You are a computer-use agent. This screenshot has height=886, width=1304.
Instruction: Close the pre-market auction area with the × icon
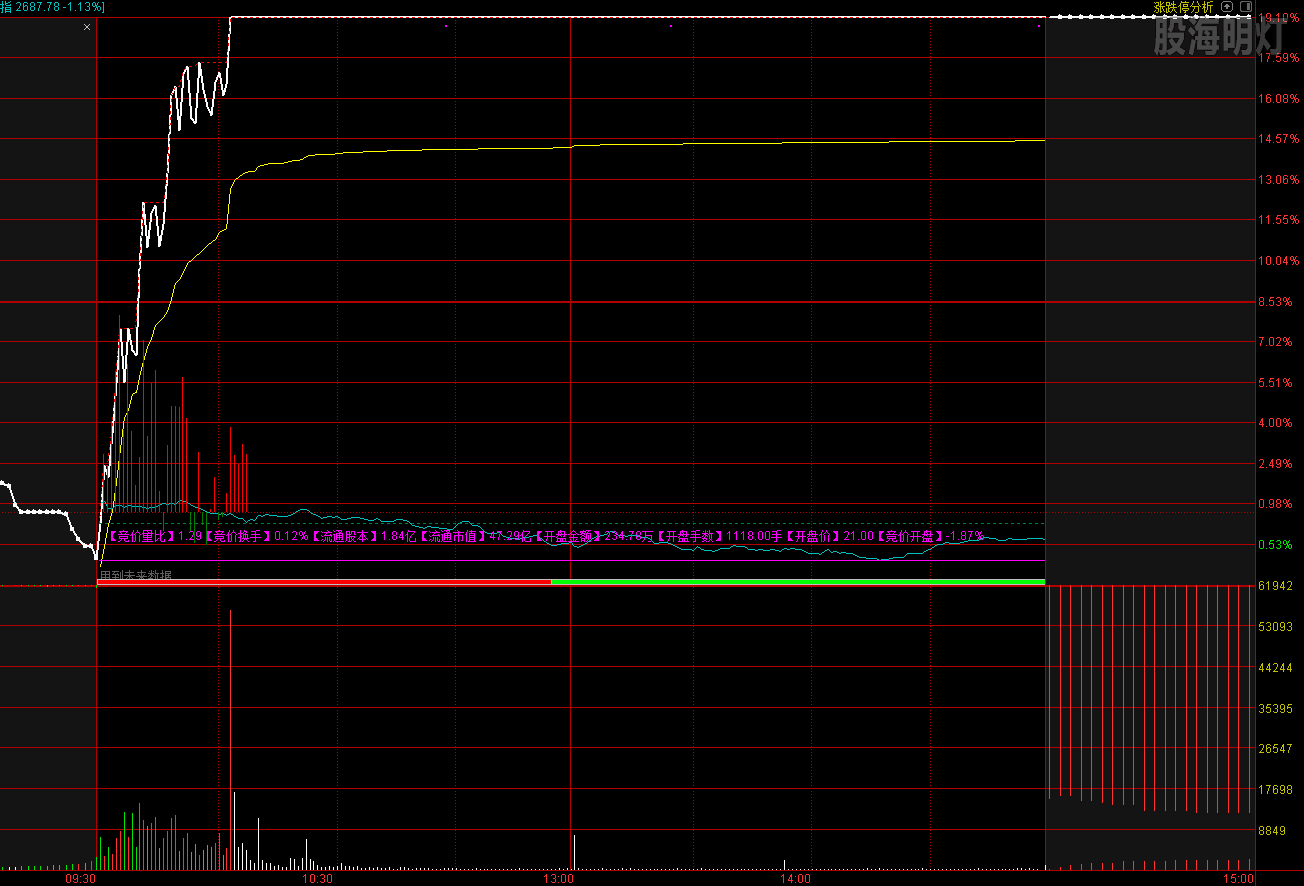point(87,27)
